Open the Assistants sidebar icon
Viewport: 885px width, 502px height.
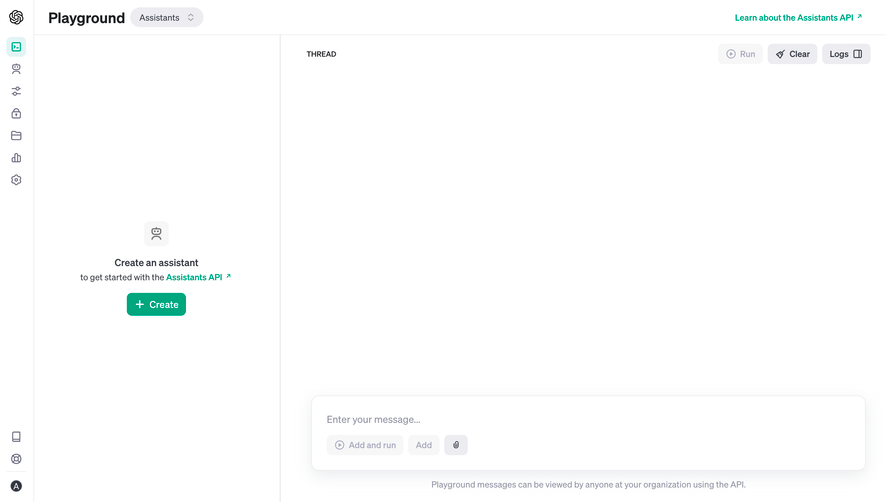16,69
